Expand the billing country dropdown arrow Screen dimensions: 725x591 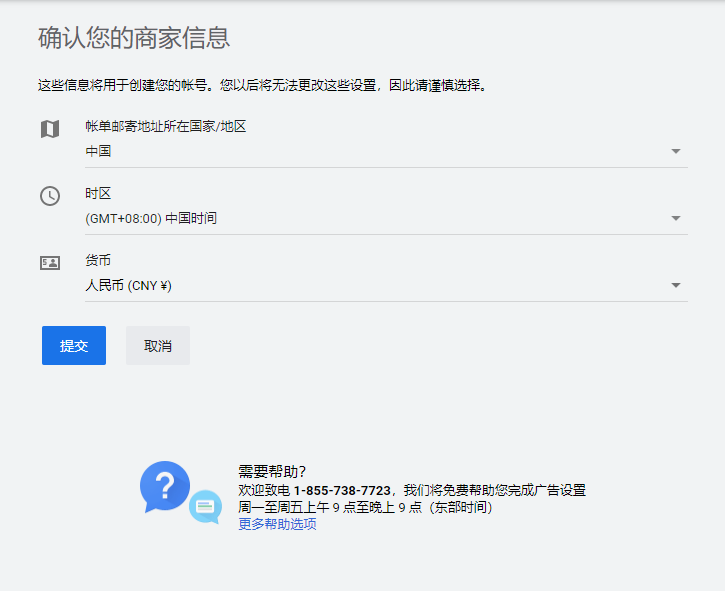coord(676,151)
